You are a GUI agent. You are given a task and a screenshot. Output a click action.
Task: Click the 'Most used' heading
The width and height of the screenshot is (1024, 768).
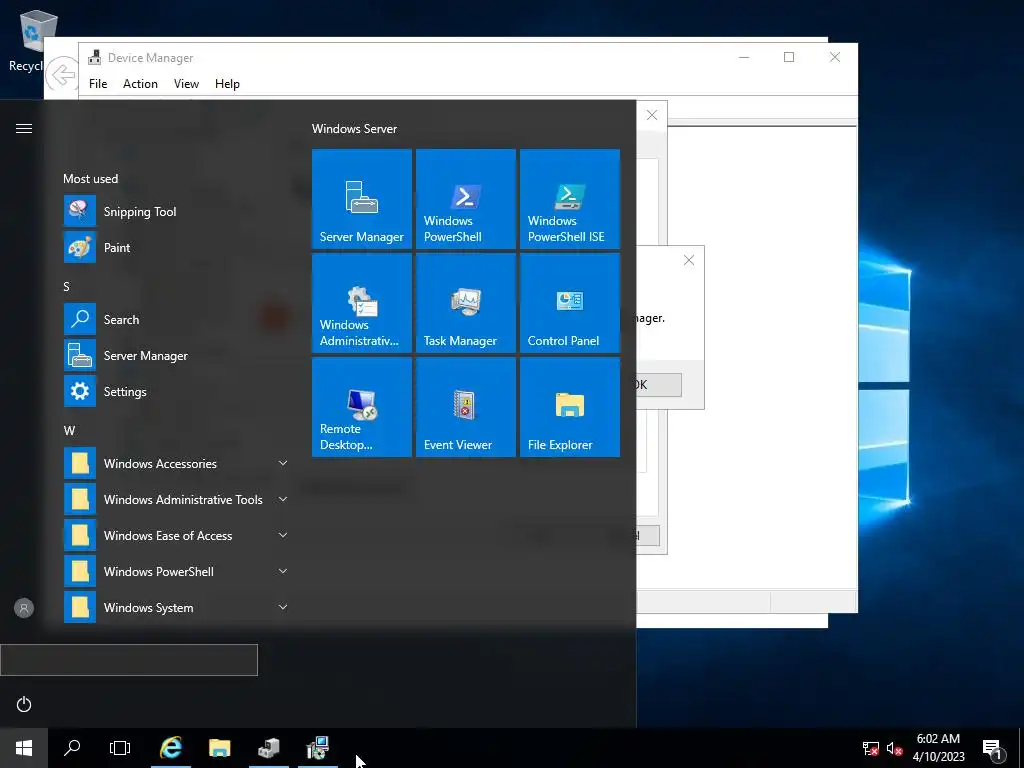(x=90, y=178)
